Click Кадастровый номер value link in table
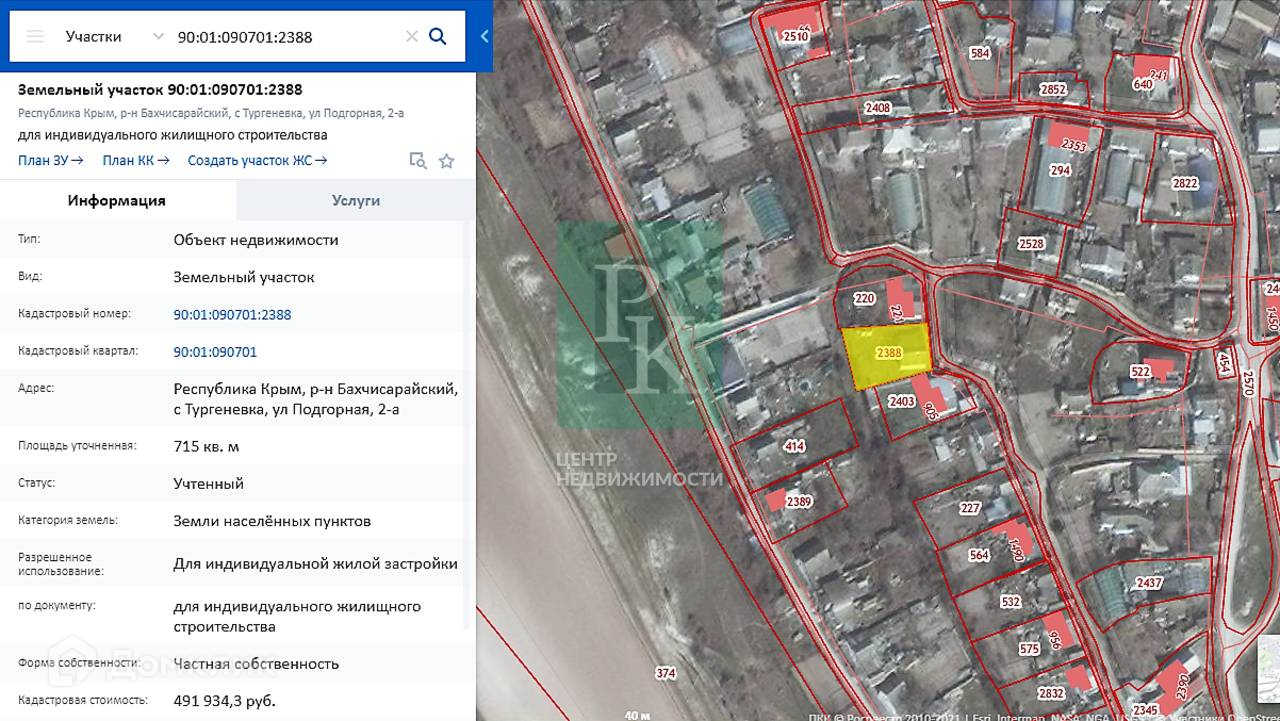The height and width of the screenshot is (721, 1280). tap(232, 314)
